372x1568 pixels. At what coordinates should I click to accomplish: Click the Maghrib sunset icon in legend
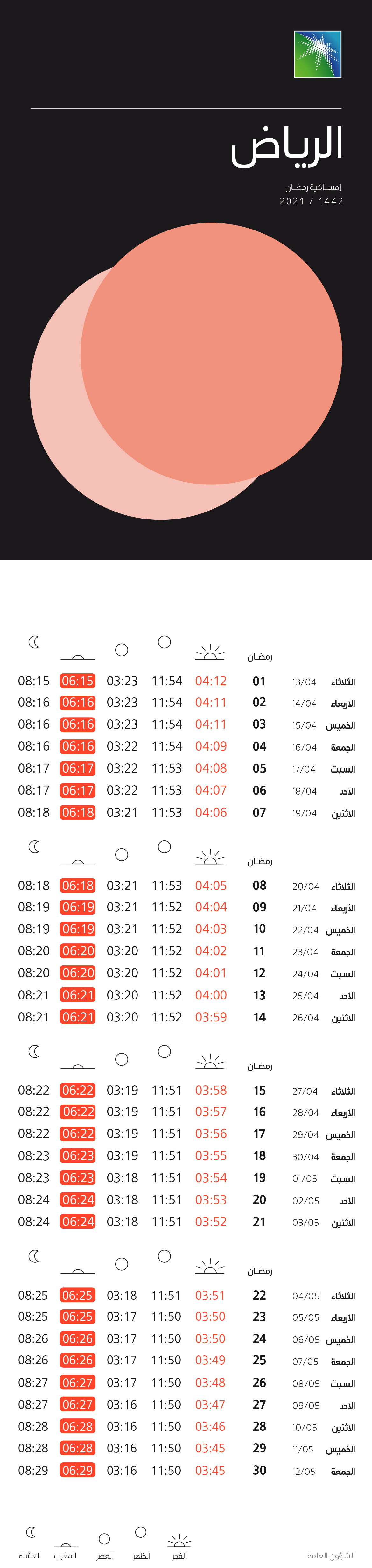point(66,1544)
